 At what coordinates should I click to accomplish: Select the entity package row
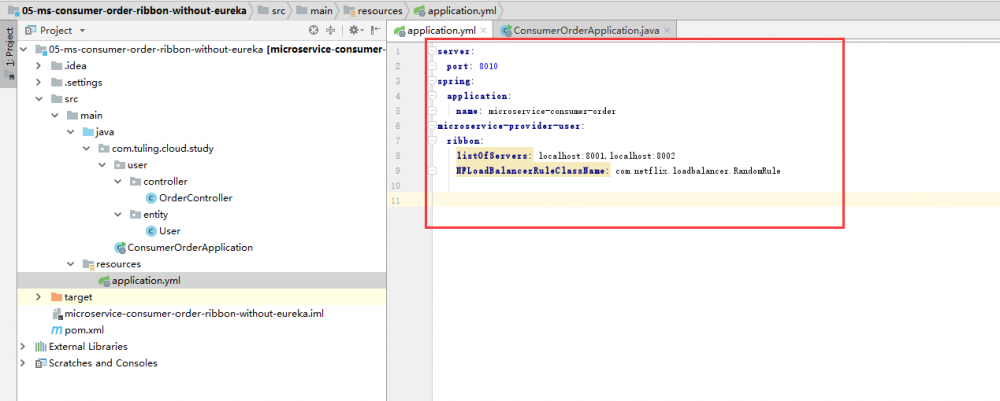pos(202,215)
